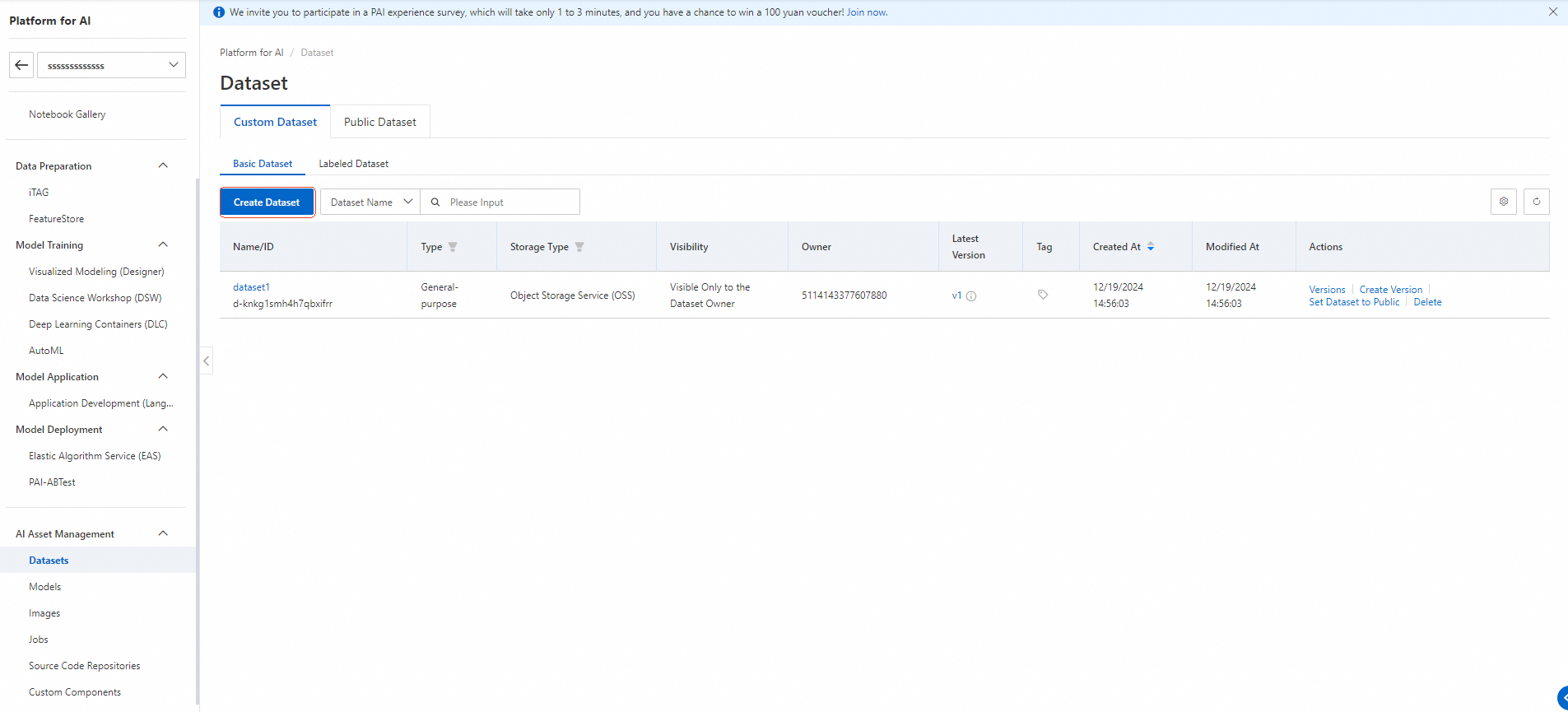1568x712 pixels.
Task: Click the Modified At column header
Action: [x=1232, y=247]
